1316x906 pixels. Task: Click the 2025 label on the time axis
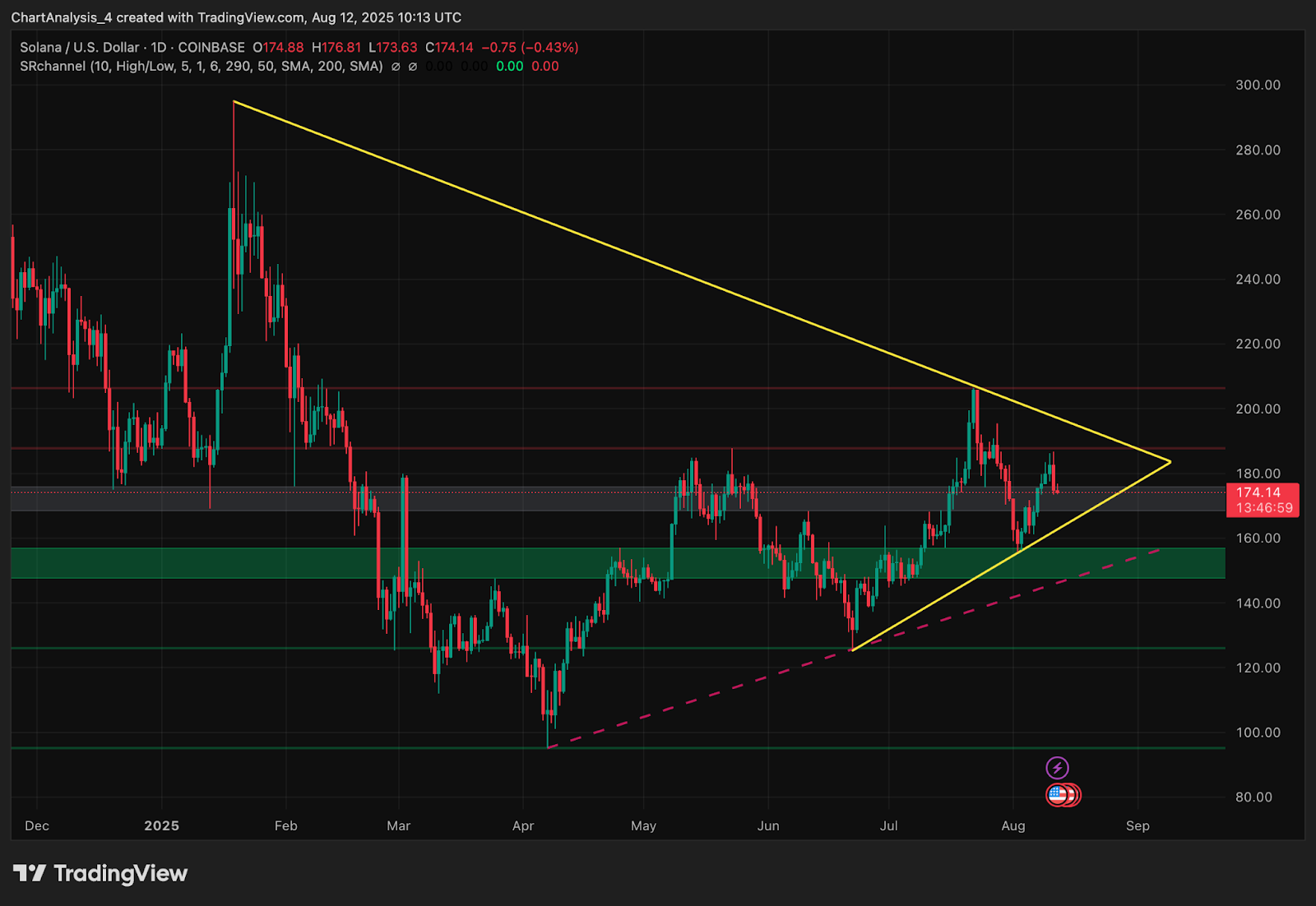tap(161, 825)
